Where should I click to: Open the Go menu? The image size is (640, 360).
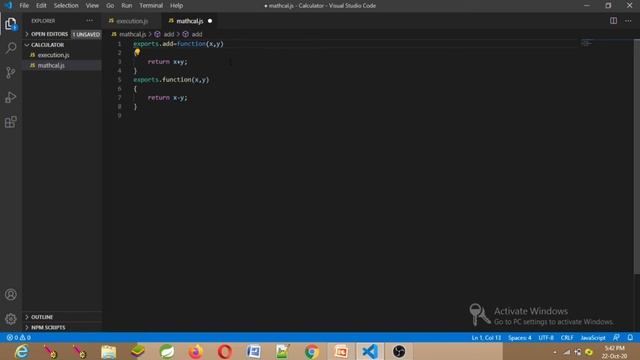110,6
